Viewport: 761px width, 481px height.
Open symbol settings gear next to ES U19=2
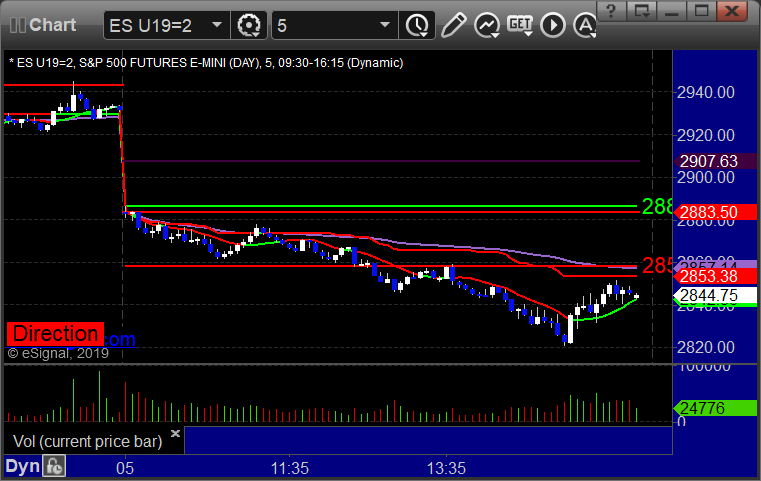[249, 24]
